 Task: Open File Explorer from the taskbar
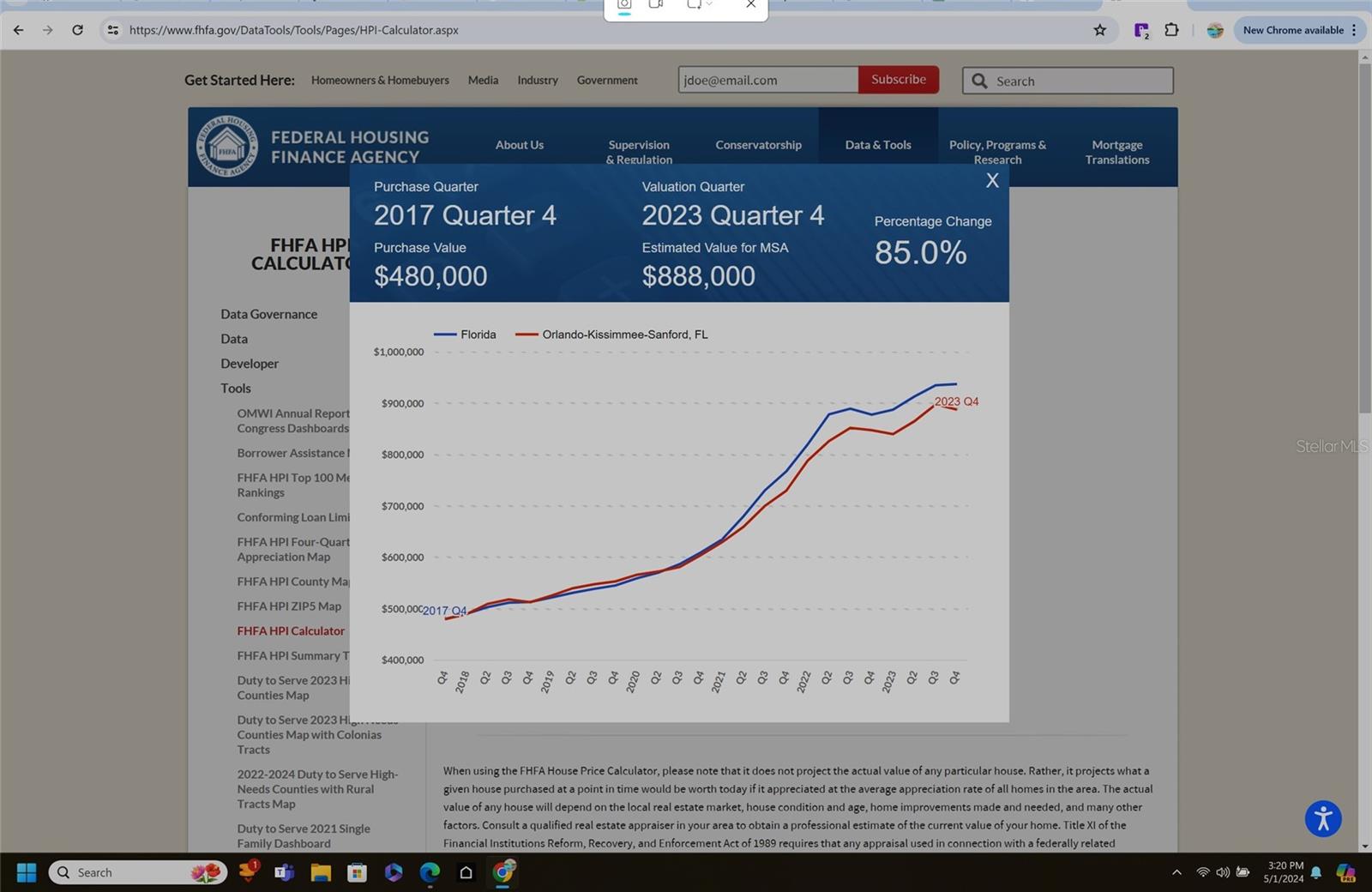click(321, 872)
